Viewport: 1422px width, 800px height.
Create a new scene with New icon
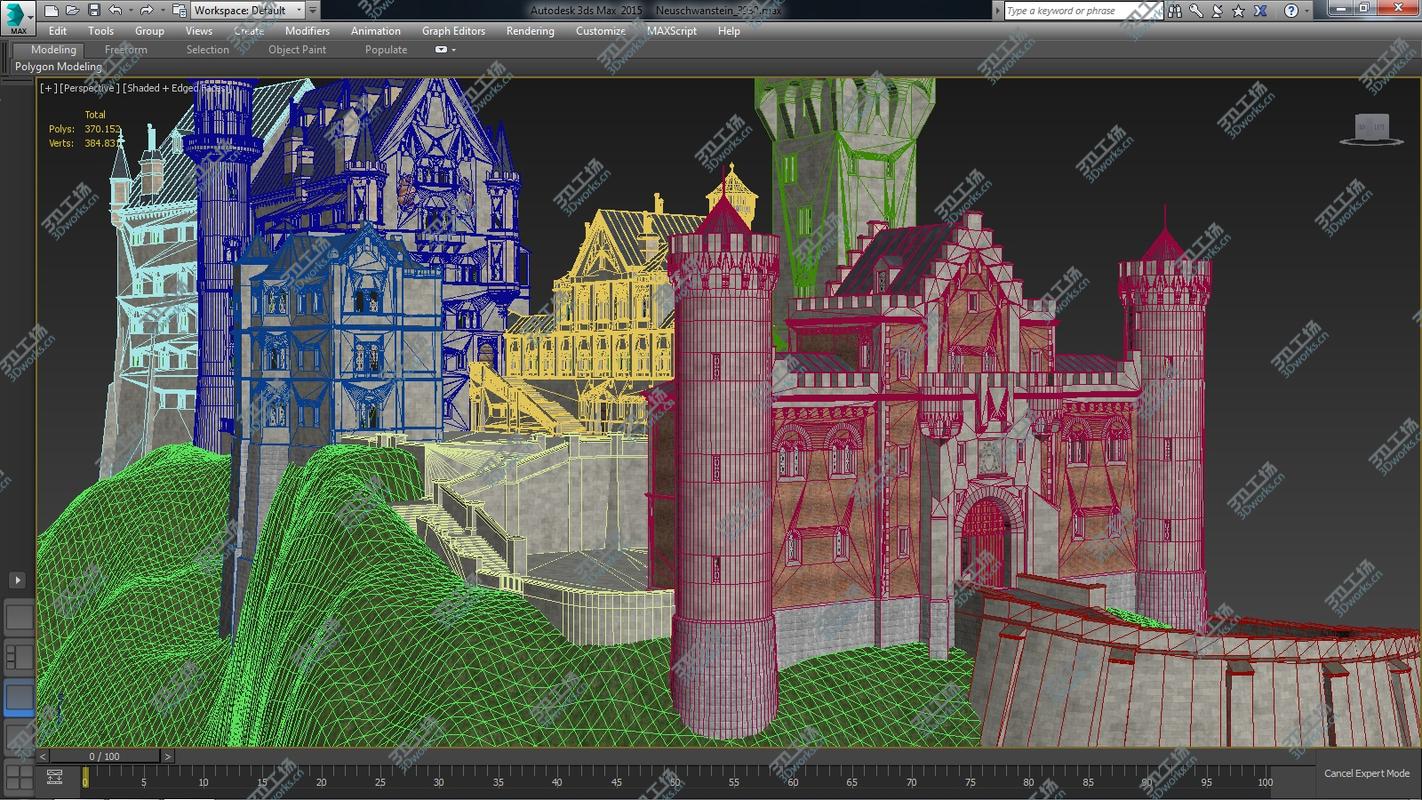(49, 10)
